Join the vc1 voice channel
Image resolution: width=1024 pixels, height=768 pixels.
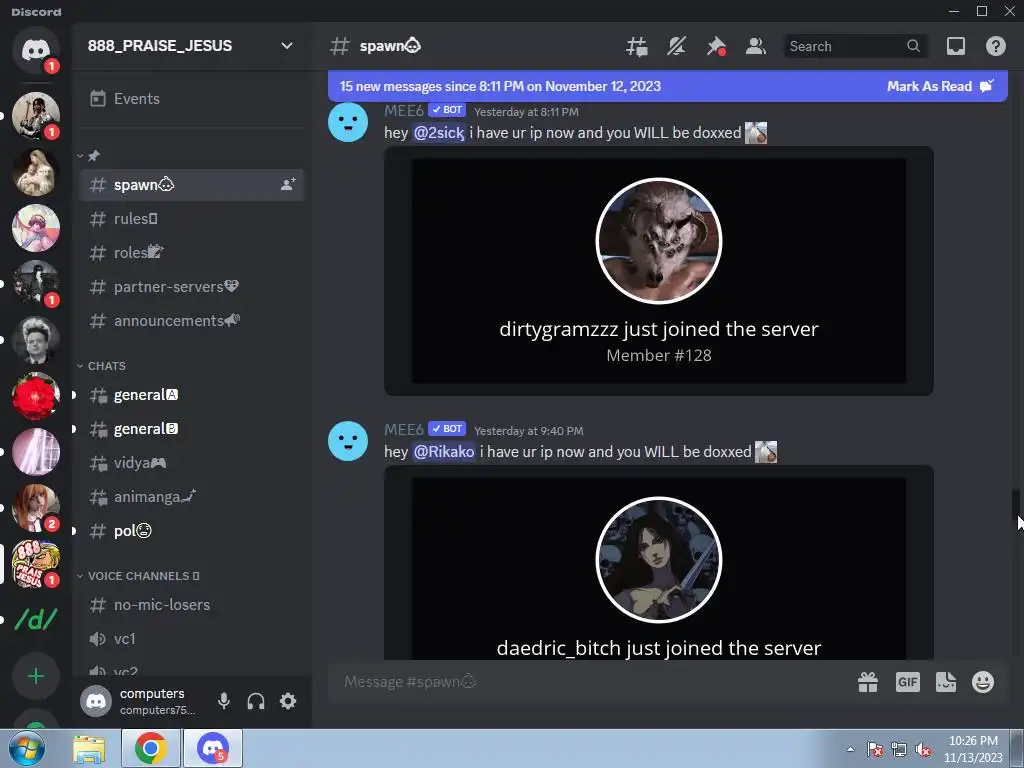191,639
